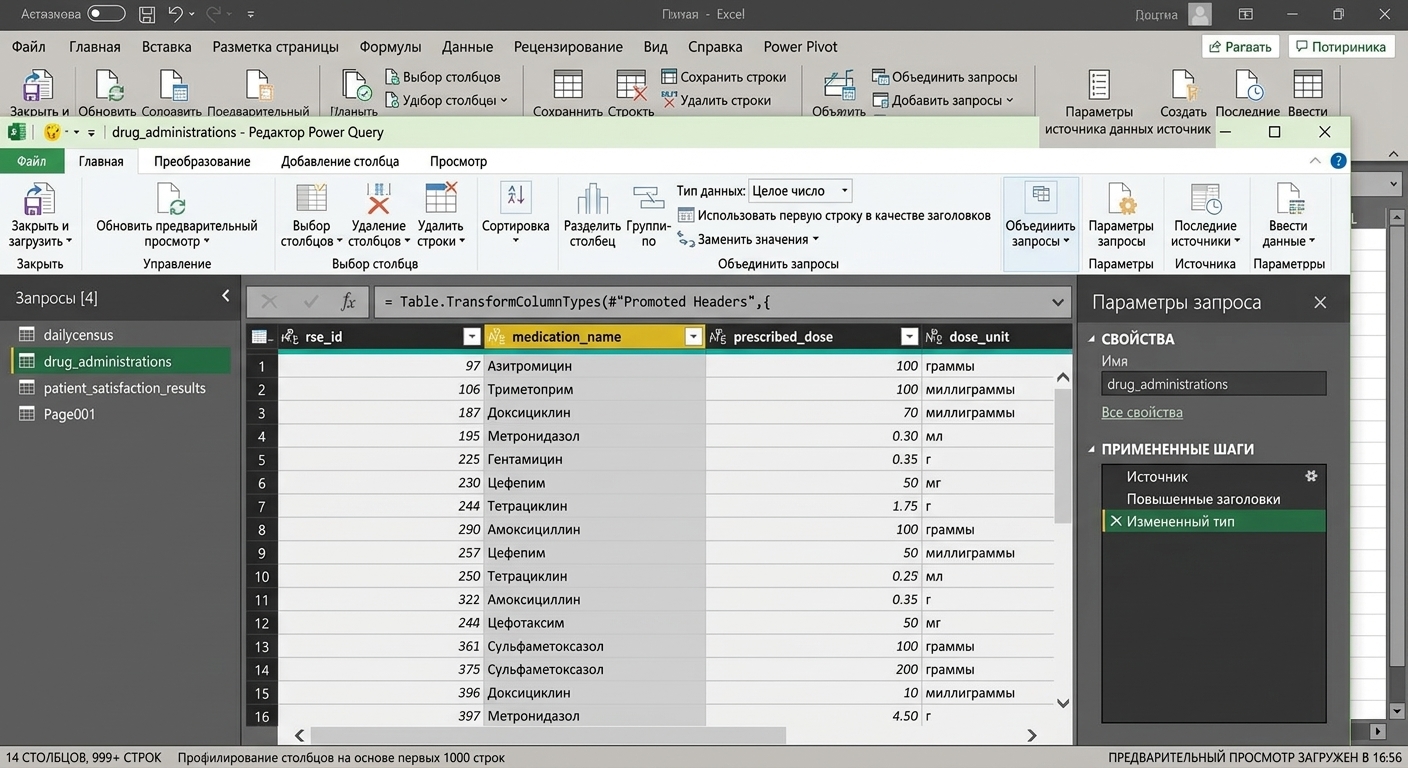Click the Разделить столбец icon

pos(592,198)
